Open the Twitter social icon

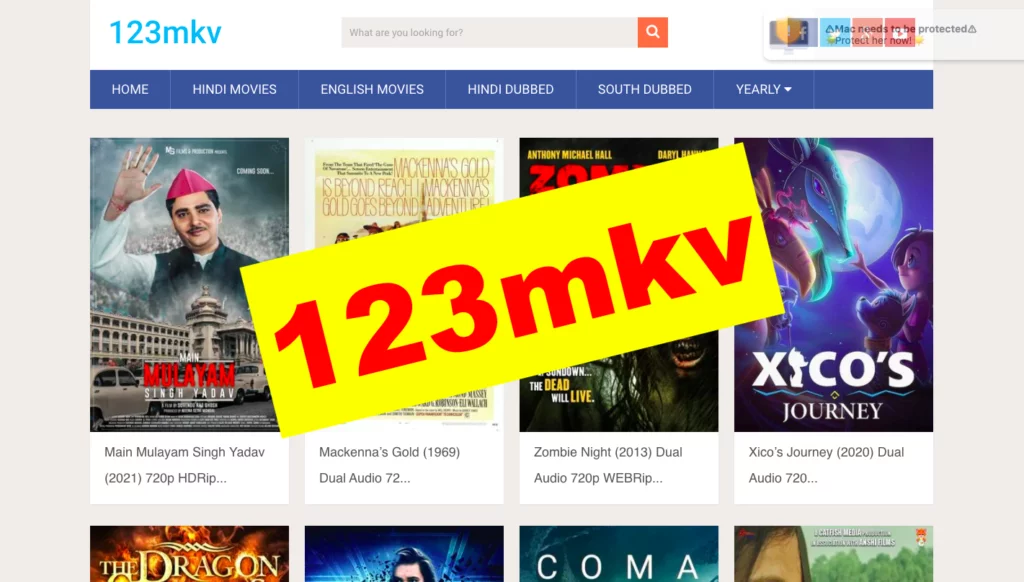tap(835, 32)
